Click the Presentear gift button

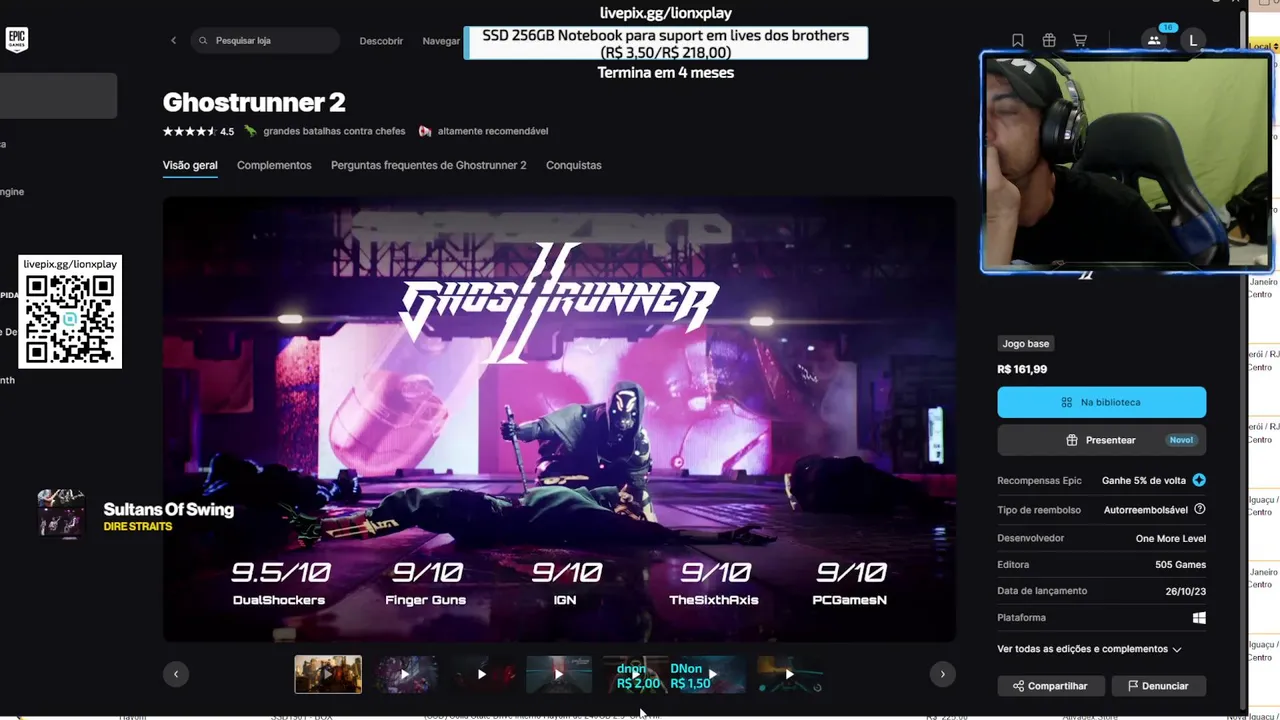click(1101, 440)
